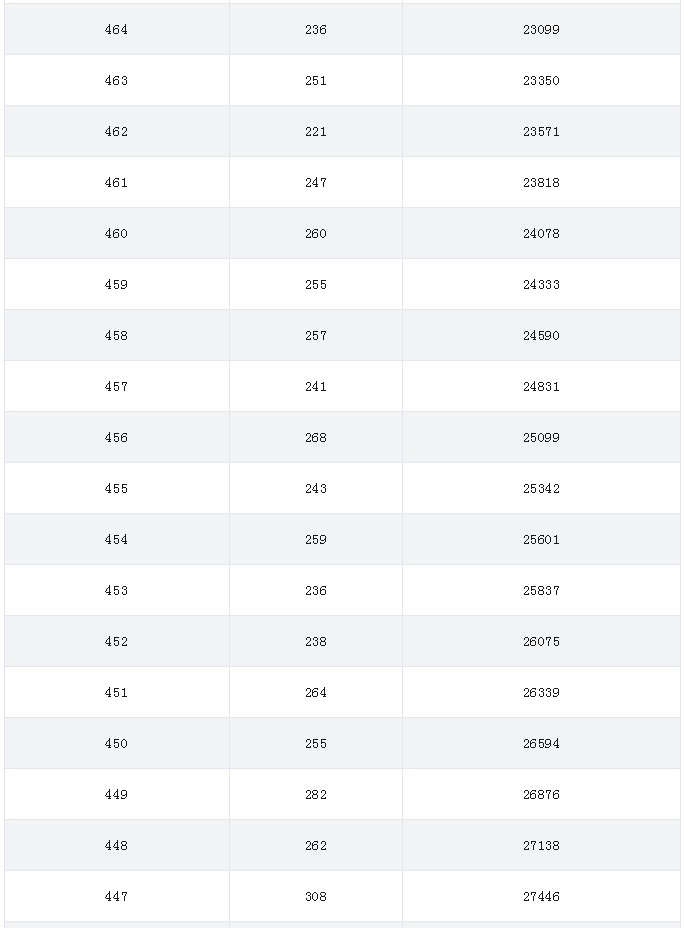This screenshot has height=928, width=686.
Task: Click the score 461 cell
Action: [x=116, y=182]
